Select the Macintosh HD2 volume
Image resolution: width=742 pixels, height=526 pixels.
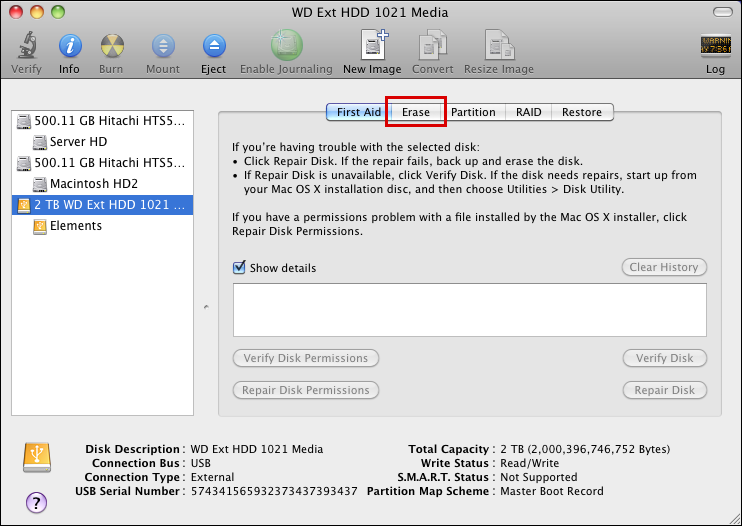click(102, 184)
